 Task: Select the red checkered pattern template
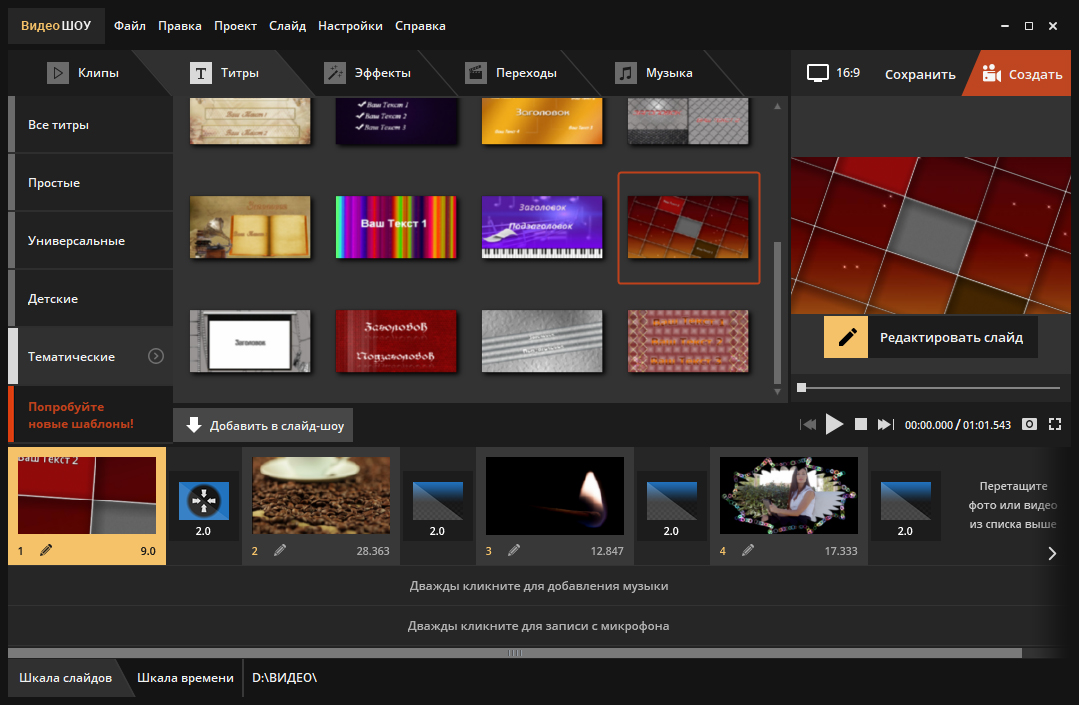pyautogui.click(x=688, y=341)
